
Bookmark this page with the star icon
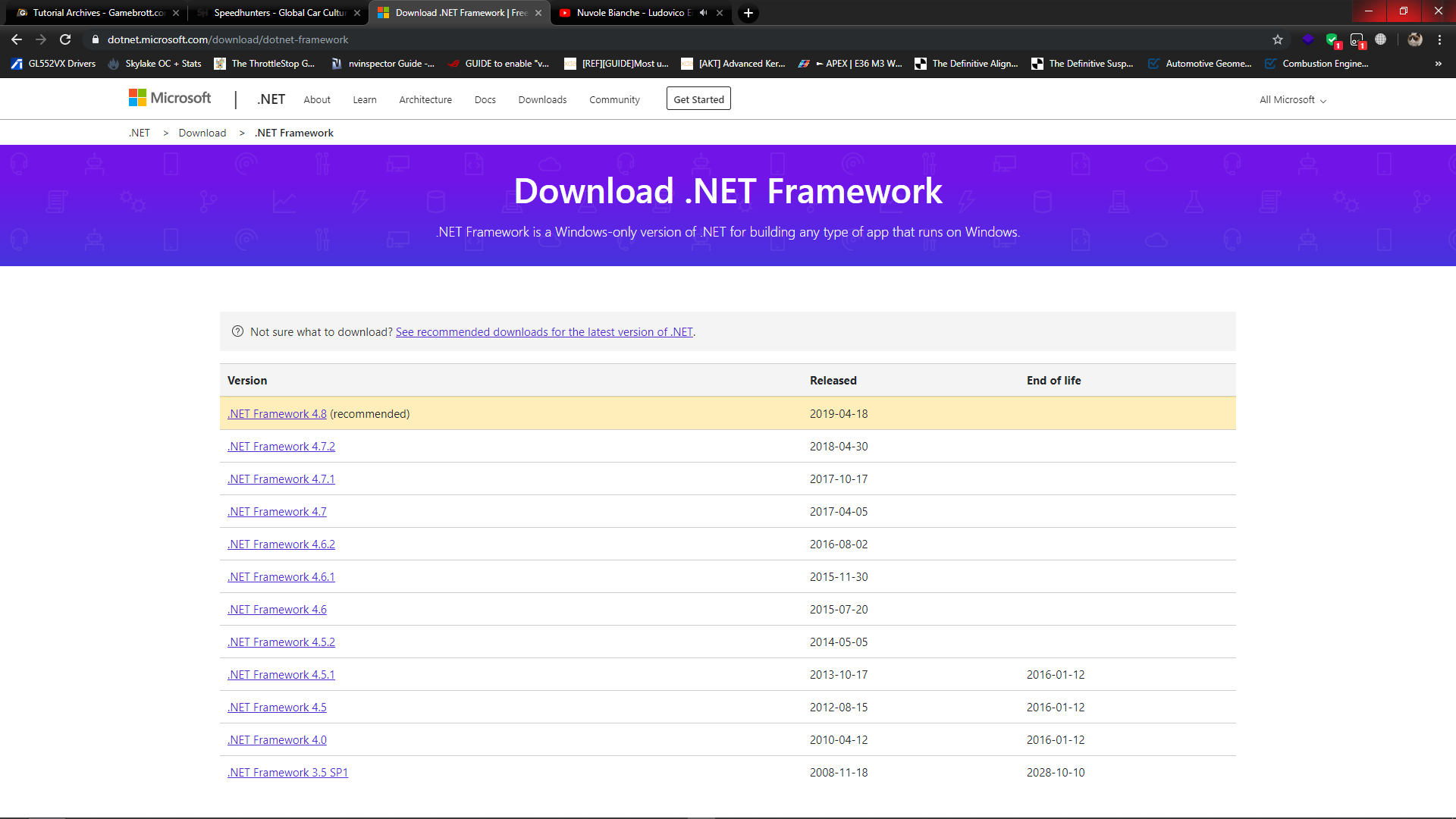(x=1278, y=39)
